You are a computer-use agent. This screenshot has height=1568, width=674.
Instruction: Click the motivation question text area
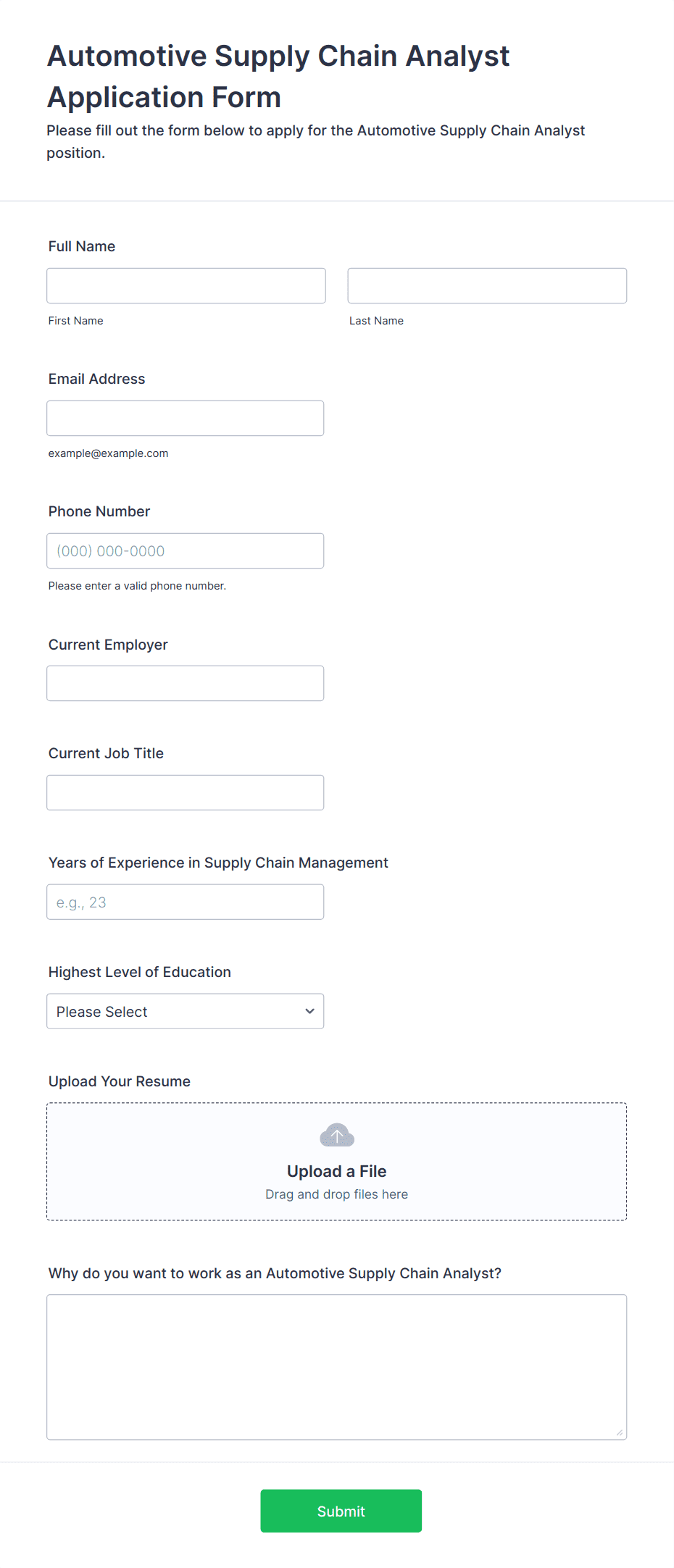click(x=337, y=1367)
